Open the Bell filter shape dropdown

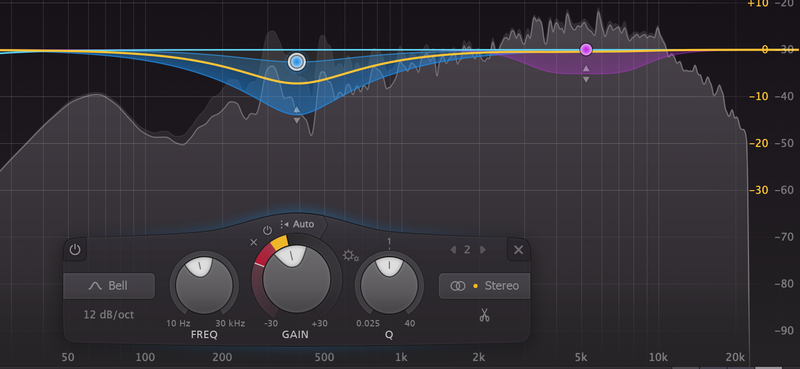[x=109, y=286]
